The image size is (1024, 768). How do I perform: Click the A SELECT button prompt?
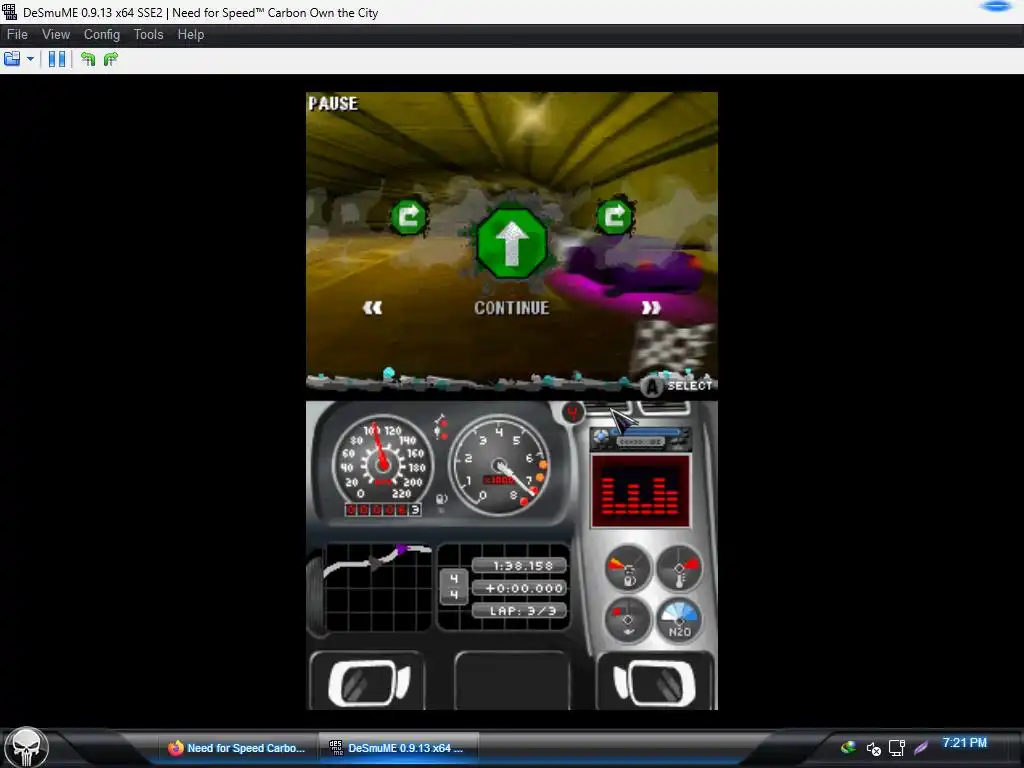[x=677, y=386]
